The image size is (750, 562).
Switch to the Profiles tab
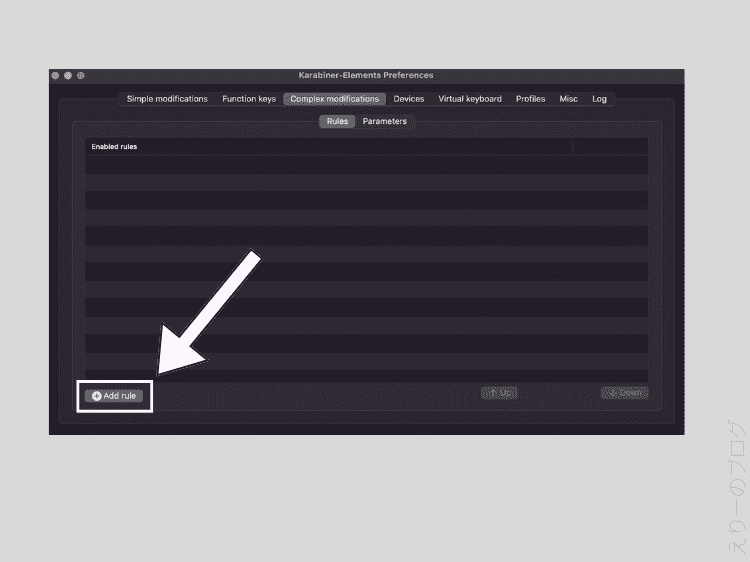coord(530,99)
